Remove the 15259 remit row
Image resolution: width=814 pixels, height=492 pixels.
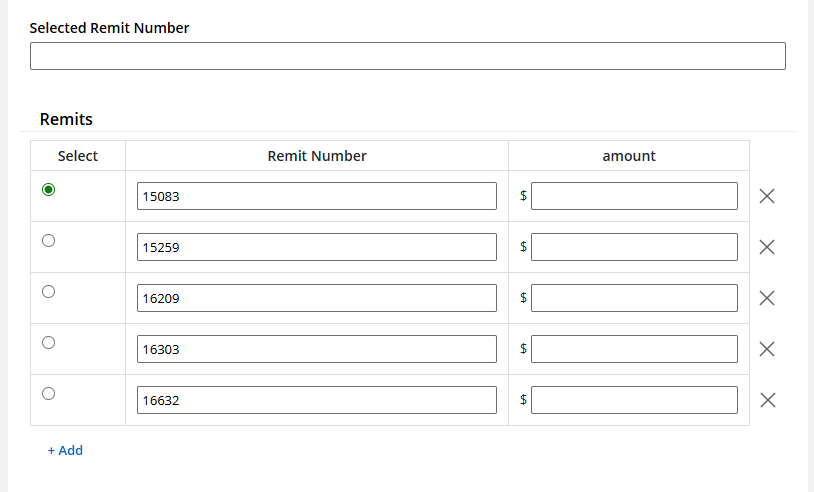click(767, 247)
